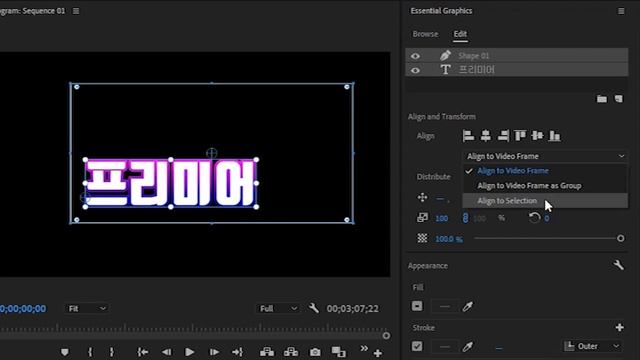Click the scale value 100
This screenshot has width=640, height=360.
click(441, 218)
